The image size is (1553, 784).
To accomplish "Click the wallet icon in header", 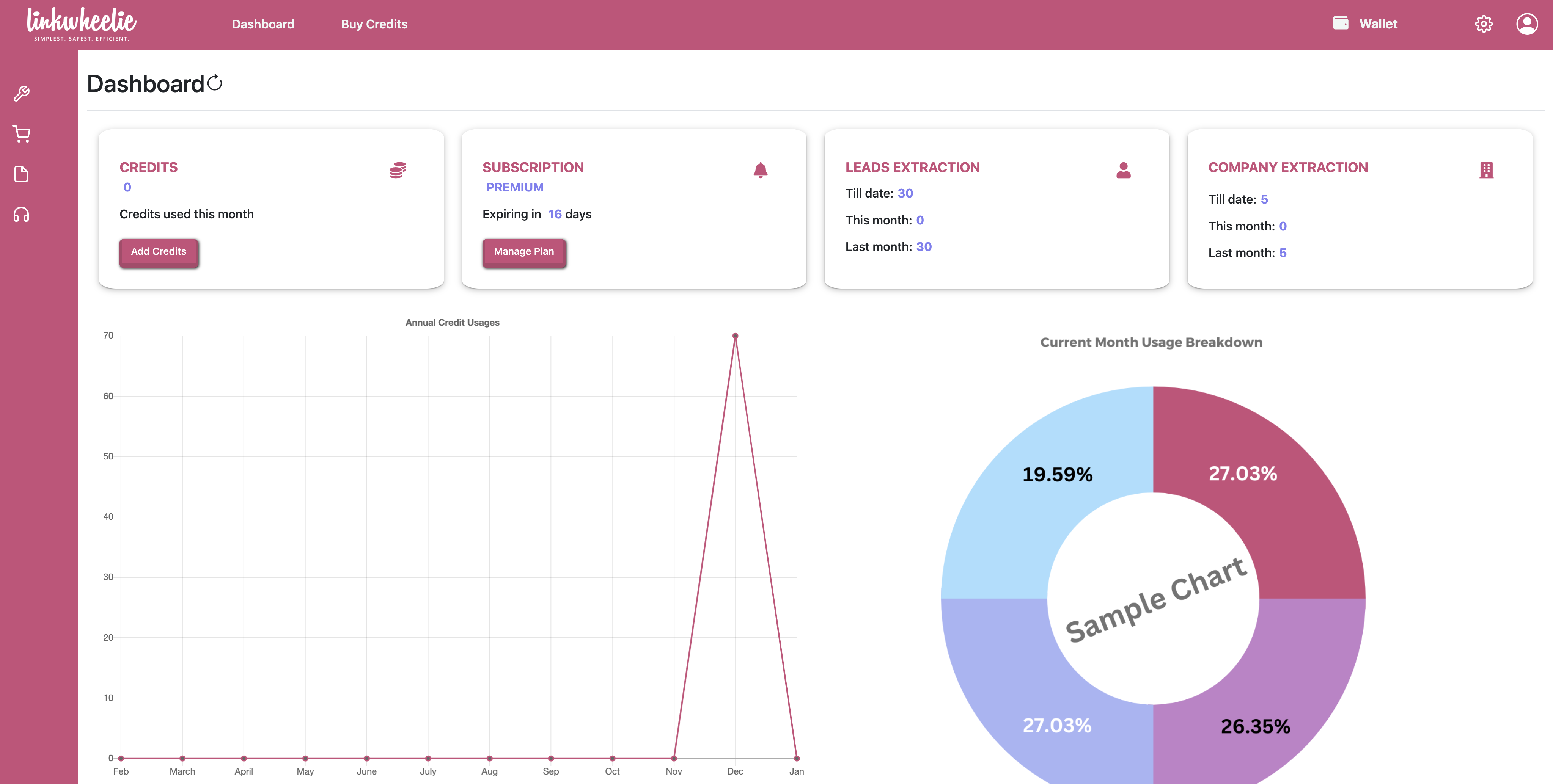I will point(1340,24).
